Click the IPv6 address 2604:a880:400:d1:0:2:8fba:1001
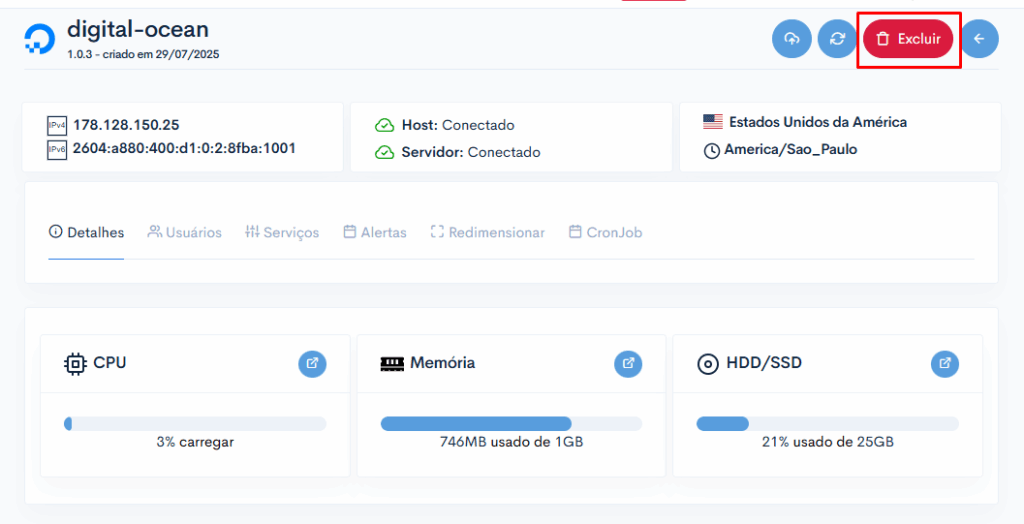 (184, 148)
